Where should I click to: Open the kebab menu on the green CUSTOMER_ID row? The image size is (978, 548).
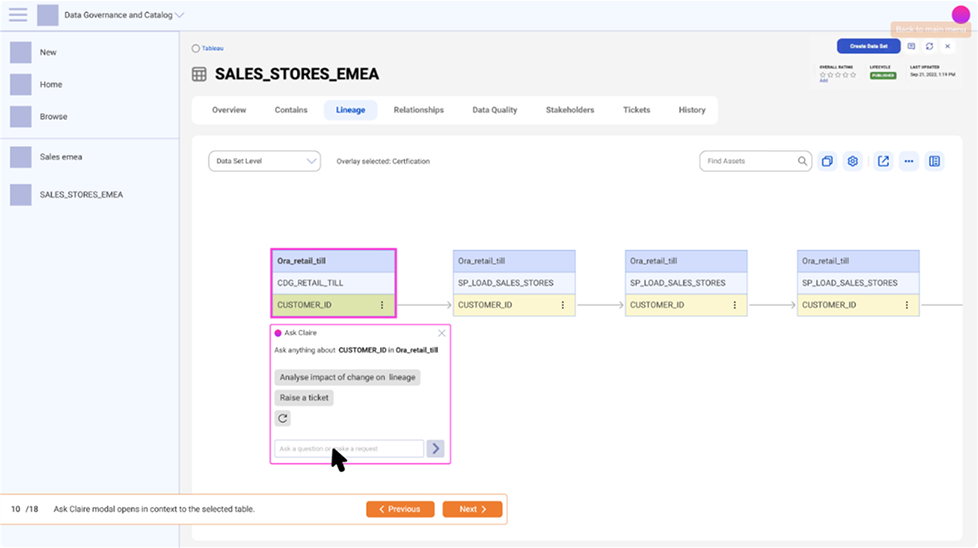tap(382, 305)
